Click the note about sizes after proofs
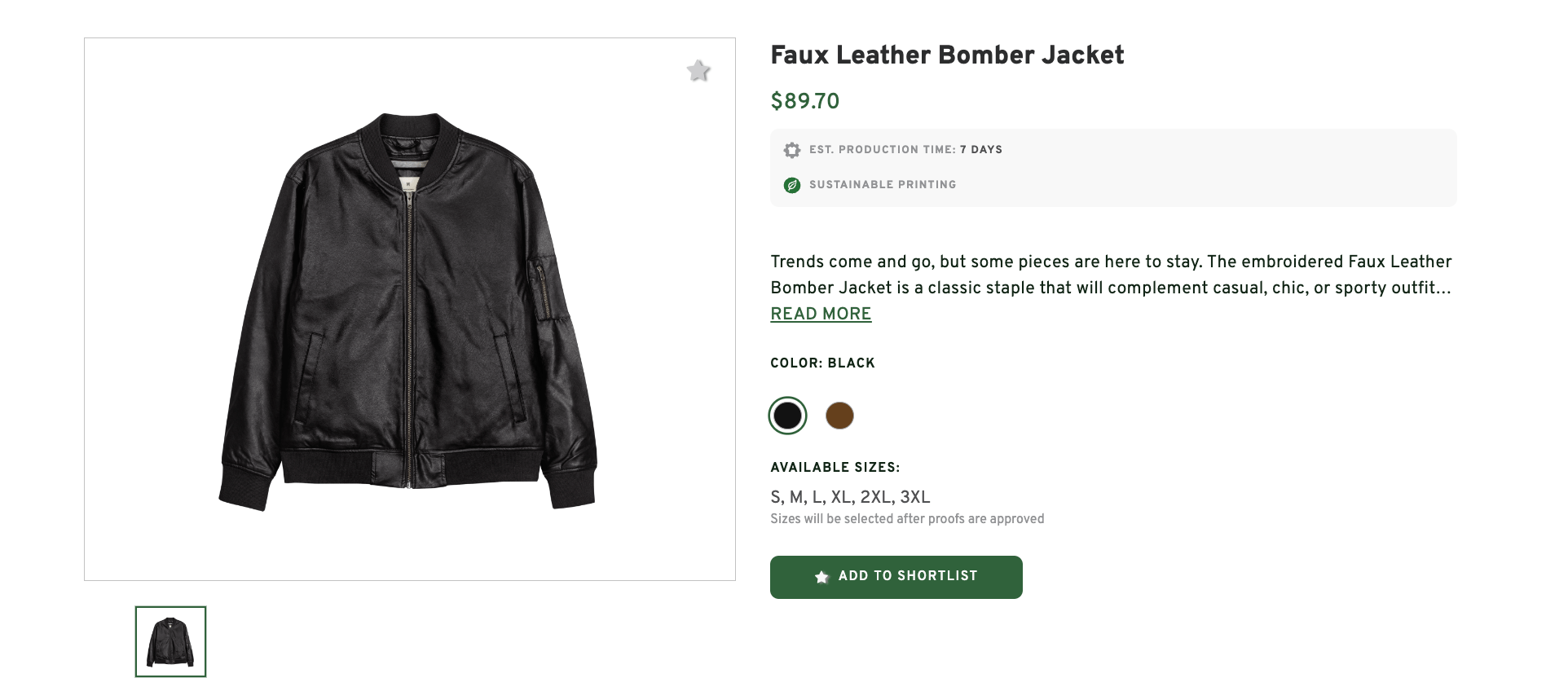Viewport: 1568px width, 691px height. tap(907, 519)
